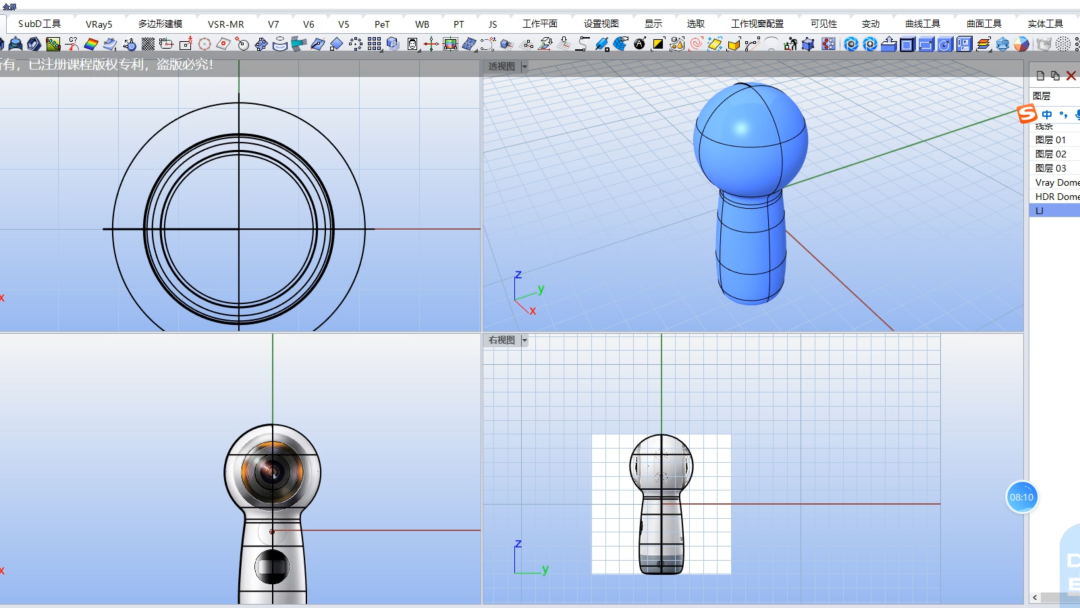
Task: Click the 08:10 timer bubble
Action: 1021,497
